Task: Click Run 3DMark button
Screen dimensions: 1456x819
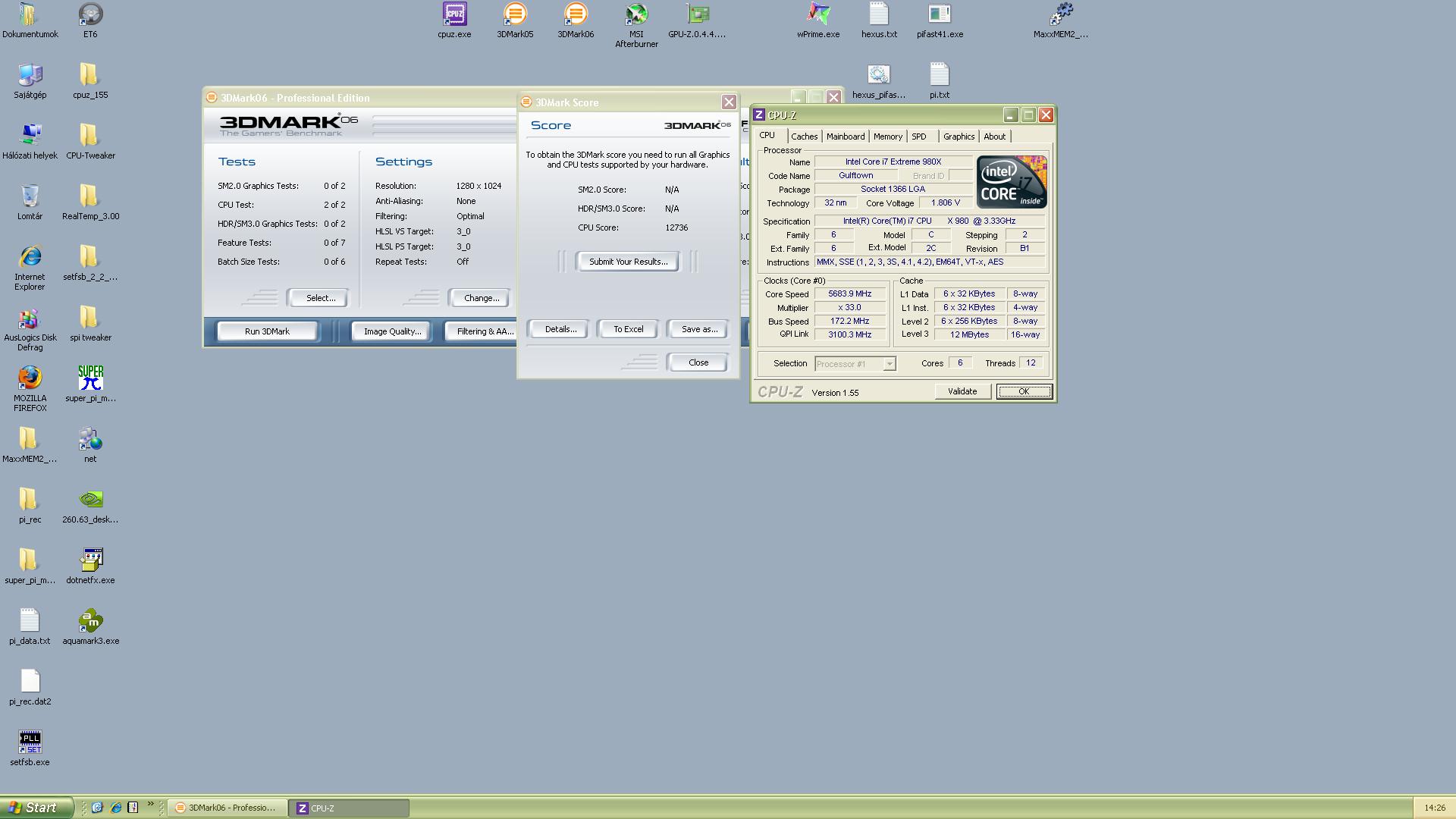Action: 267,331
